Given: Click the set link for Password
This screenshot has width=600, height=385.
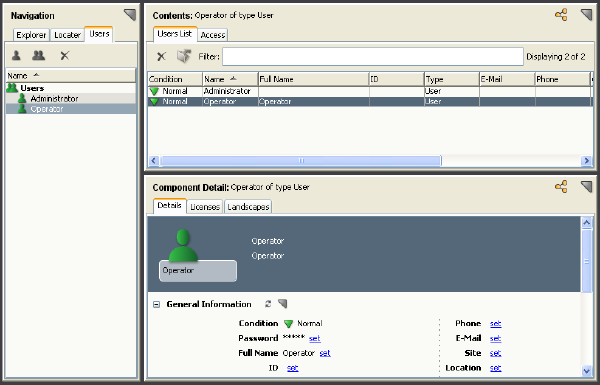Looking at the screenshot, I should (315, 338).
